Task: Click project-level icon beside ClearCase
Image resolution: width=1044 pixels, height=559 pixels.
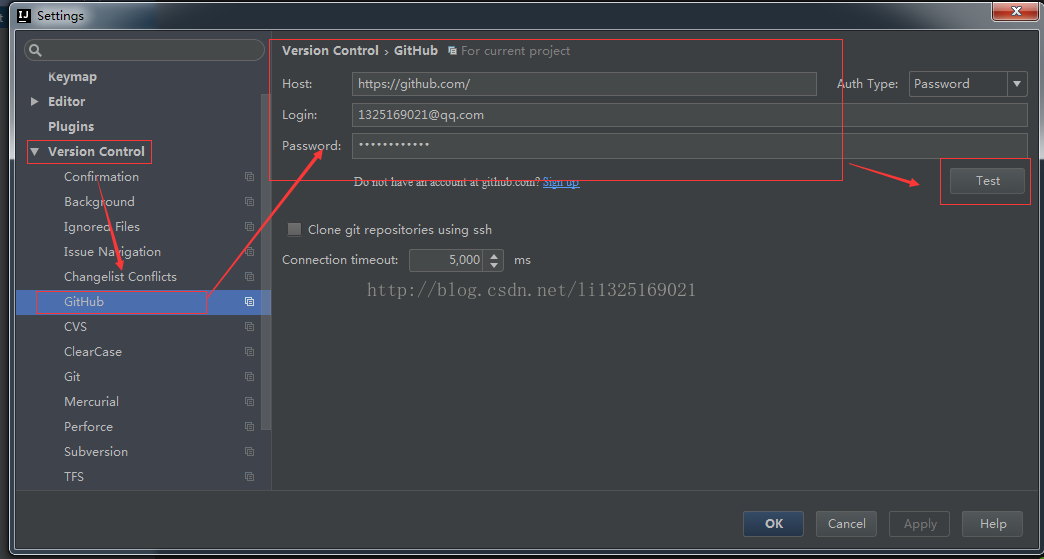Action: [249, 351]
